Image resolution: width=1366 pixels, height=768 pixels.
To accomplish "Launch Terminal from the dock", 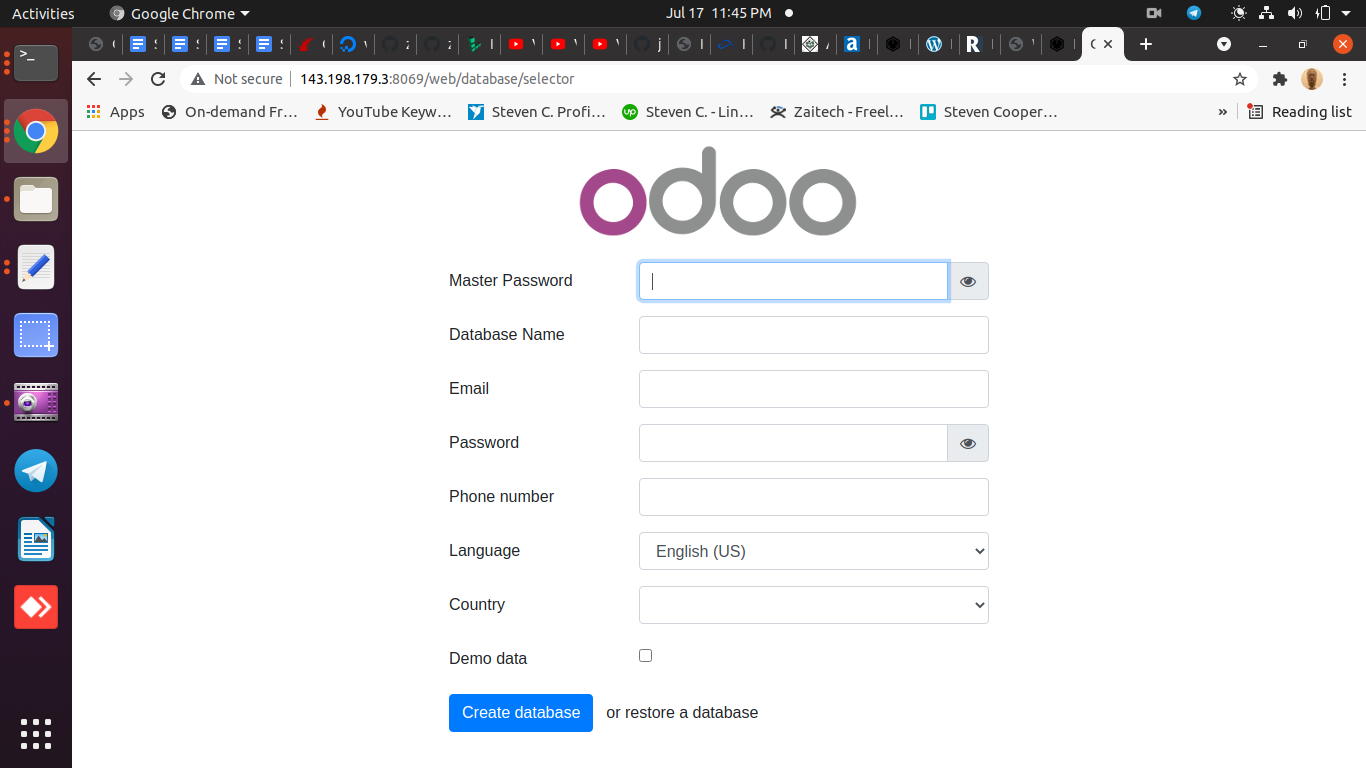I will (x=36, y=63).
